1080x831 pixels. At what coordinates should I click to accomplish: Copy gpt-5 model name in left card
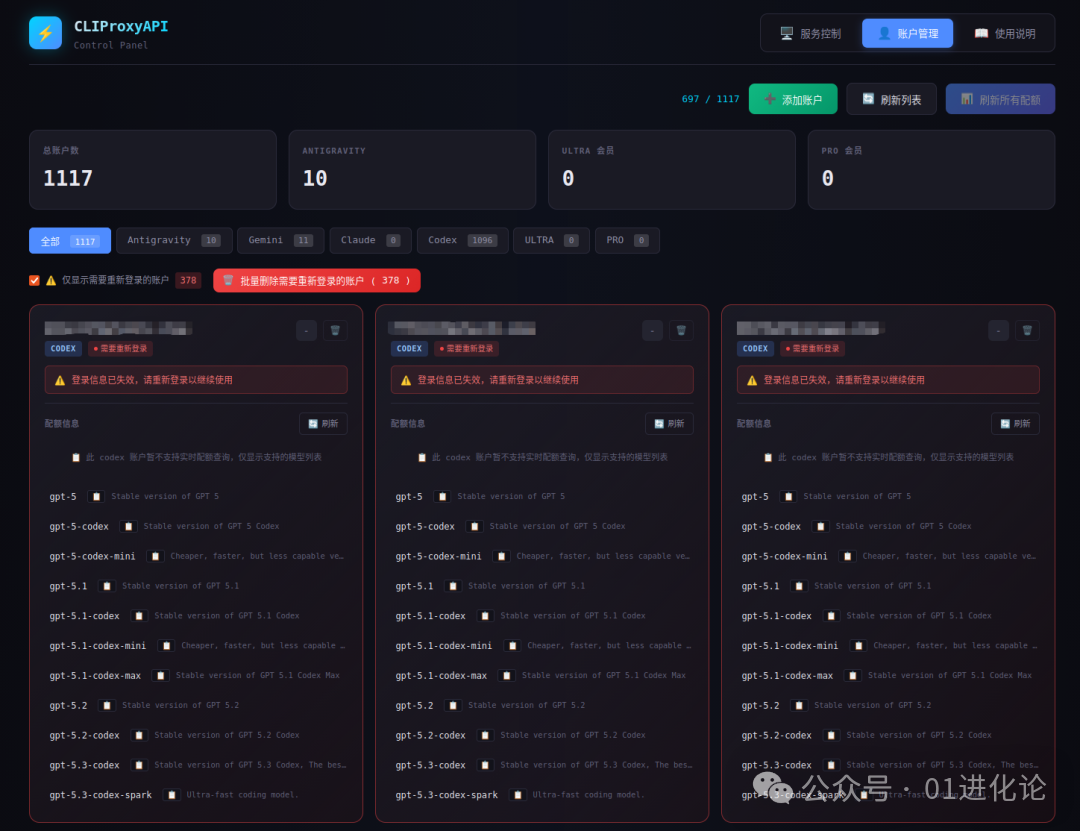click(96, 497)
